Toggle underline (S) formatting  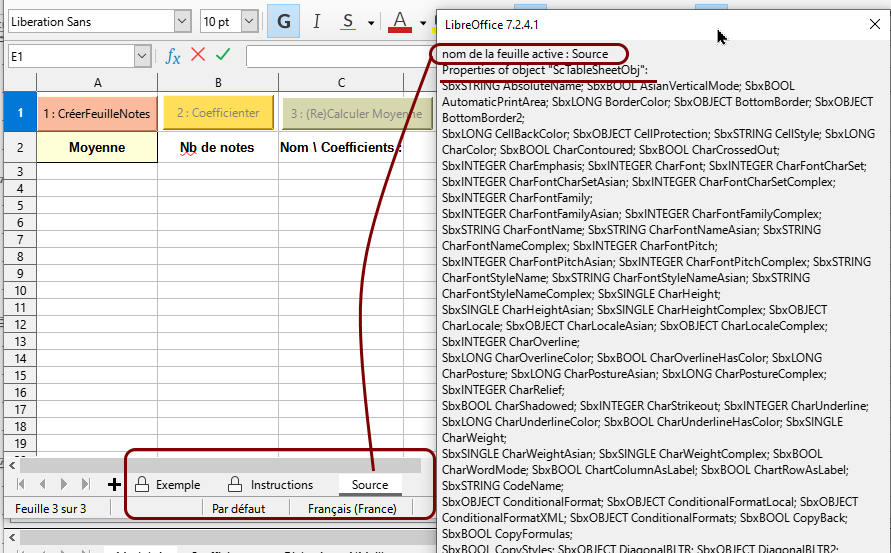coord(348,22)
